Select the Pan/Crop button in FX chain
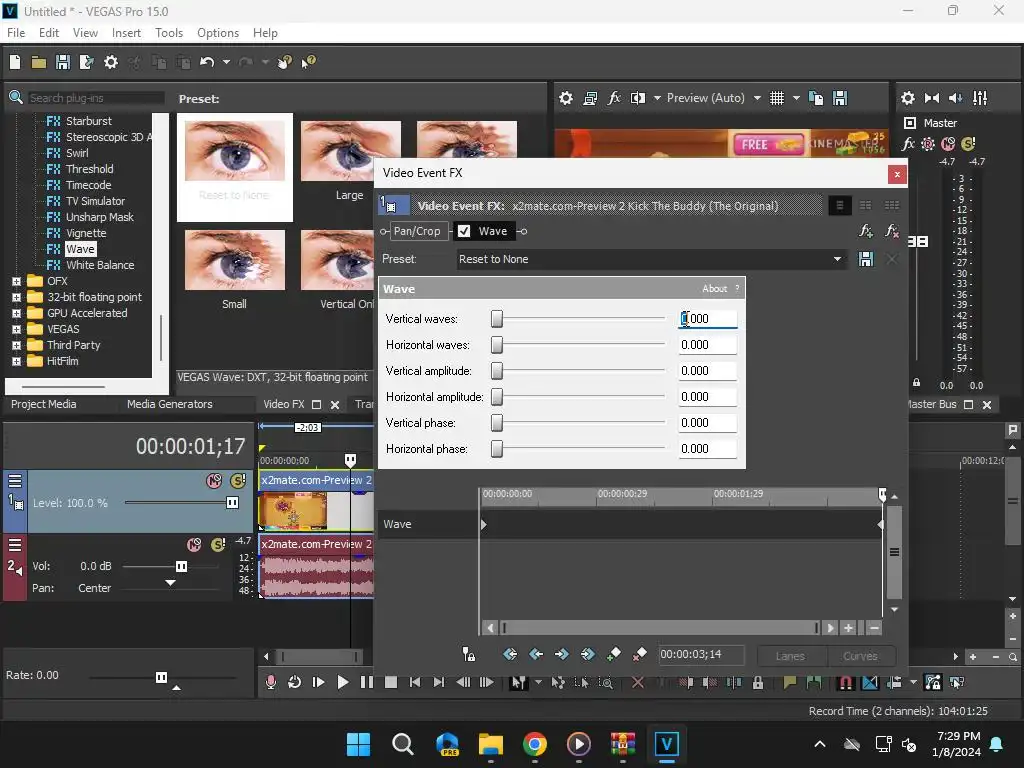This screenshot has width=1024, height=768. tap(417, 231)
